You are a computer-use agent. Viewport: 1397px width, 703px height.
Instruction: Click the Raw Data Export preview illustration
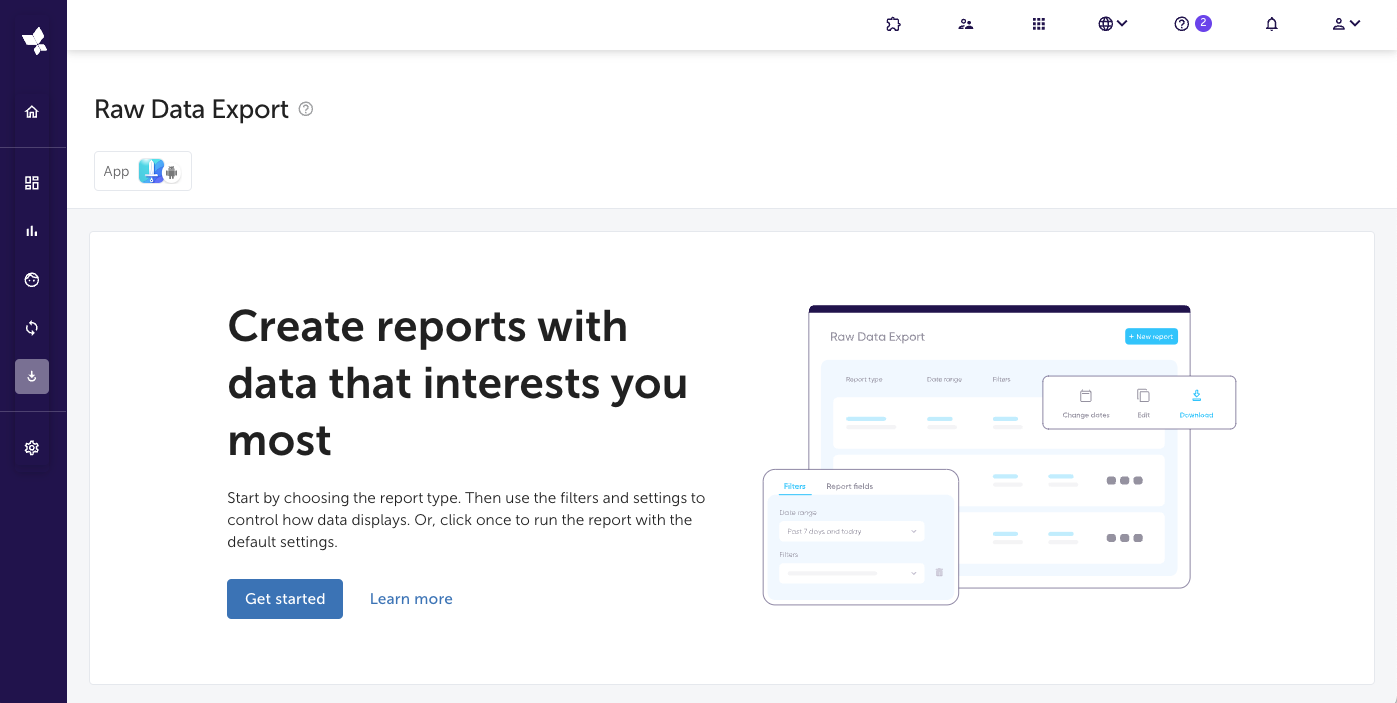pyautogui.click(x=998, y=455)
